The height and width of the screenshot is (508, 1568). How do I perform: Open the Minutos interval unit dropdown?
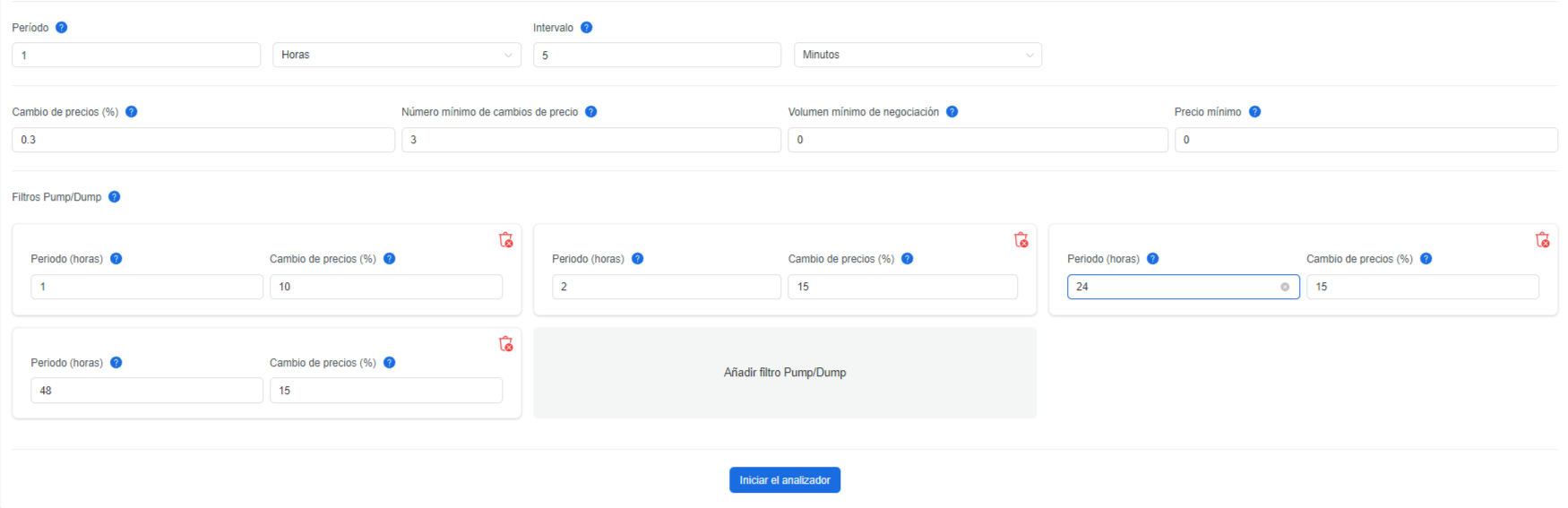point(918,55)
